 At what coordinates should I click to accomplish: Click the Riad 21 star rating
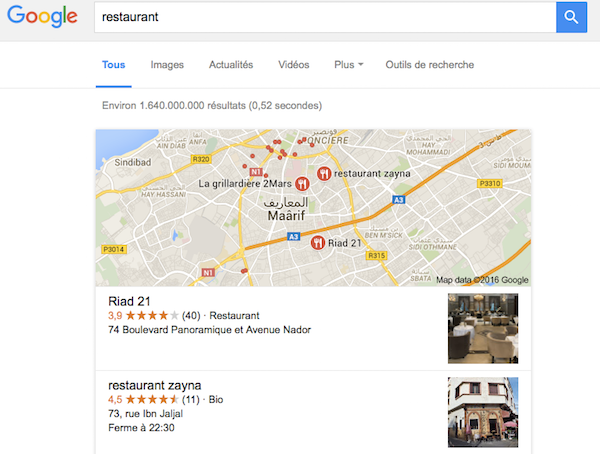[152, 315]
